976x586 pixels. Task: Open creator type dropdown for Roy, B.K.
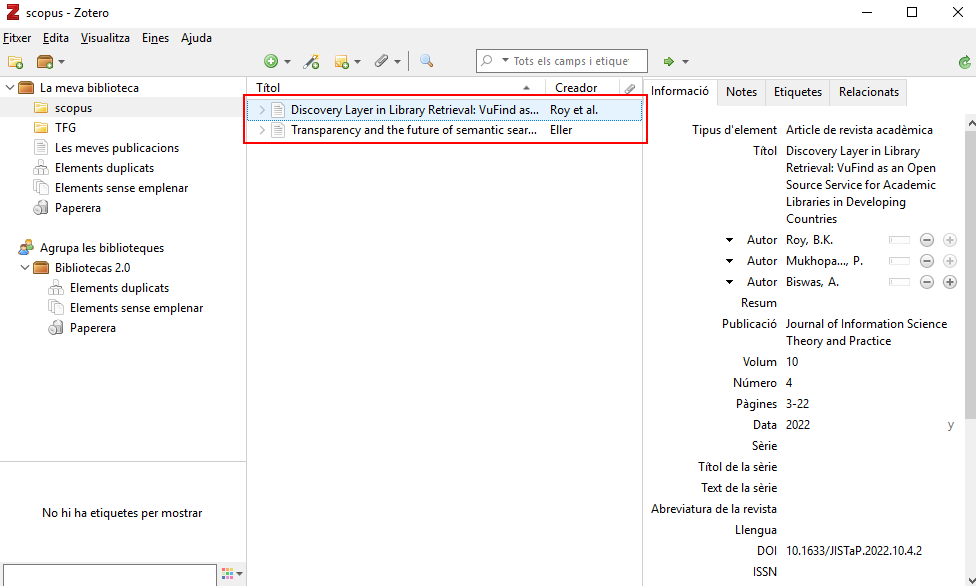tap(729, 240)
